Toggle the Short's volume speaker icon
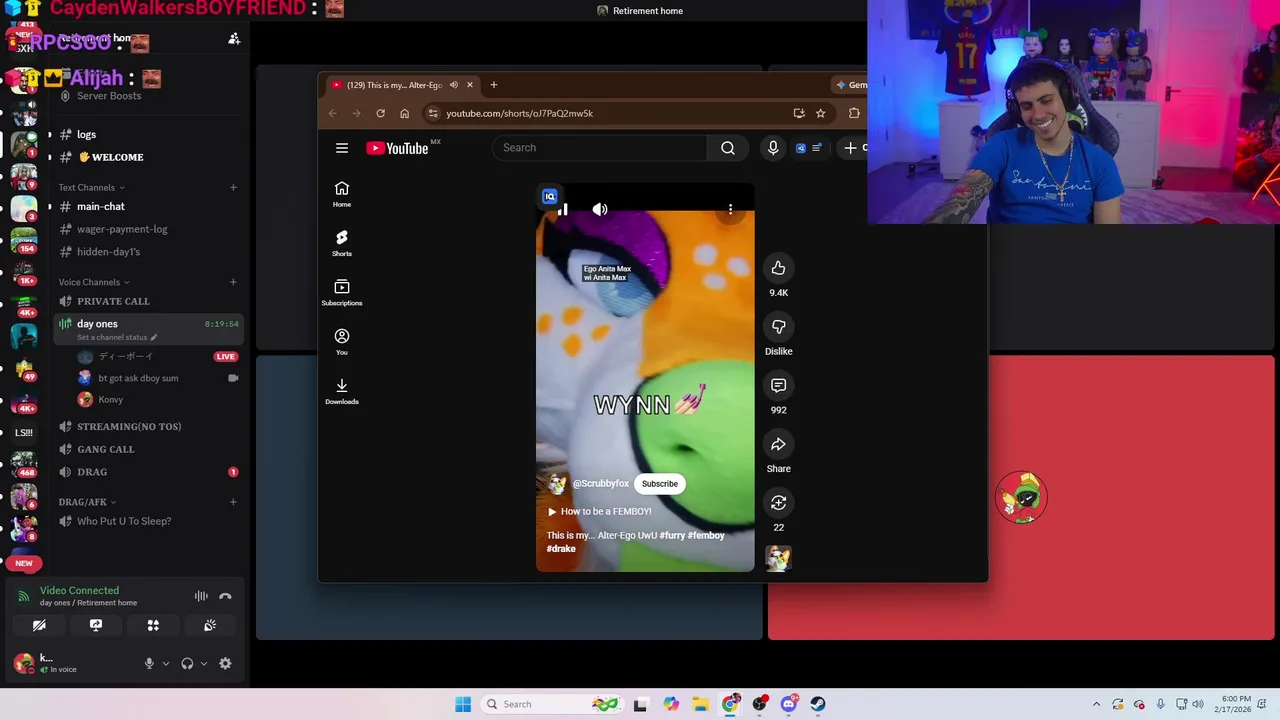The image size is (1280, 720). (x=600, y=209)
